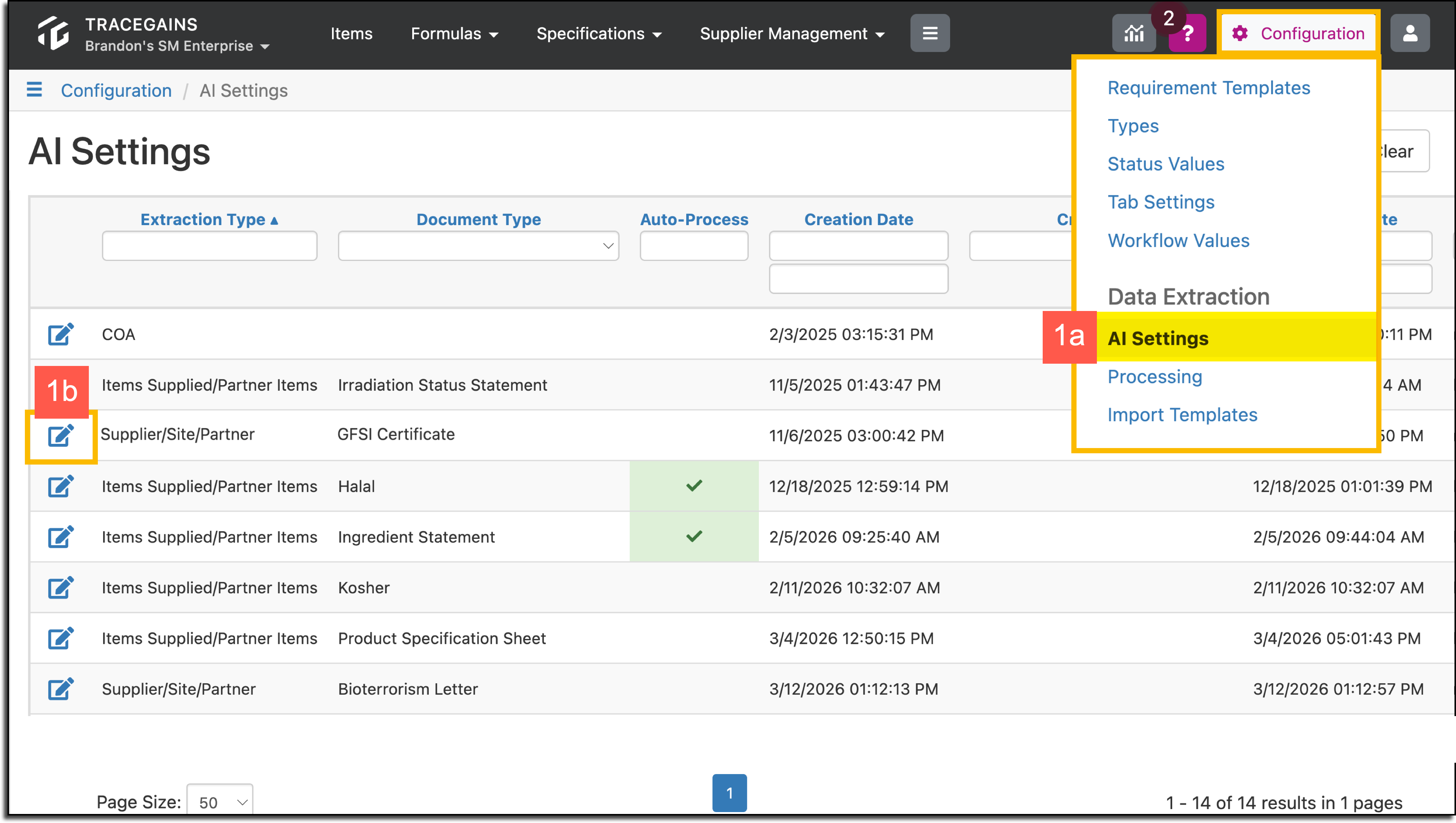The width and height of the screenshot is (1456, 823).
Task: Click the lower Creation Date filter field
Action: [x=858, y=278]
